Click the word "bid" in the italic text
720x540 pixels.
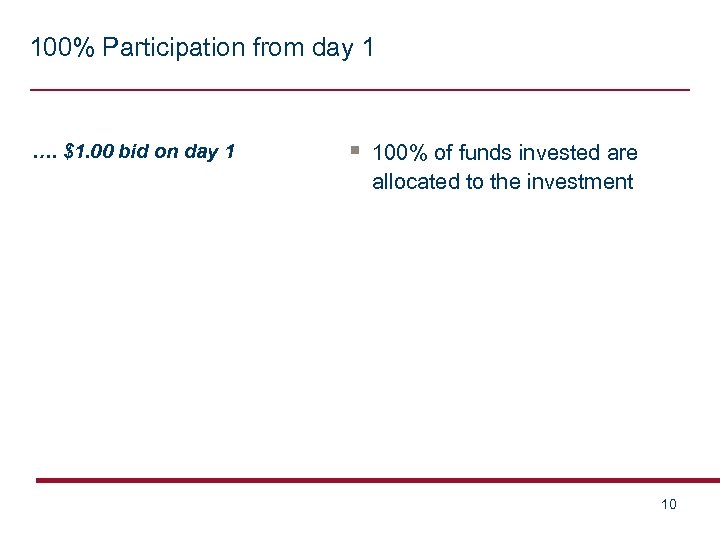click(134, 152)
